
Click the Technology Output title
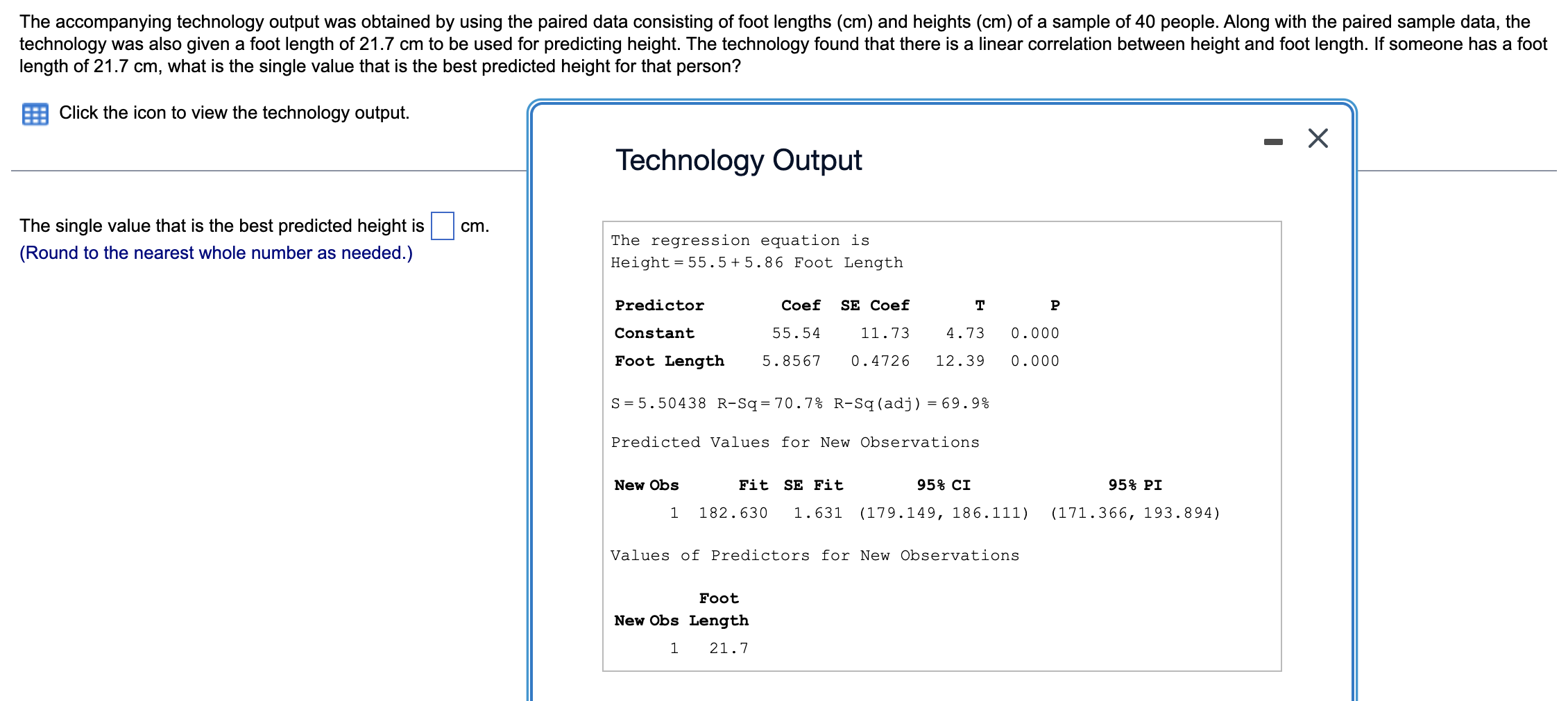tap(740, 160)
